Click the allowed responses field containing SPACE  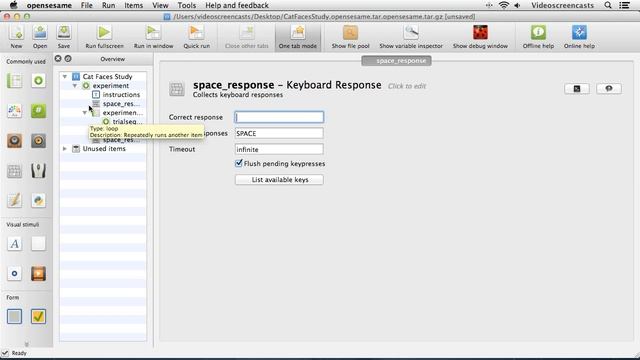click(x=279, y=133)
